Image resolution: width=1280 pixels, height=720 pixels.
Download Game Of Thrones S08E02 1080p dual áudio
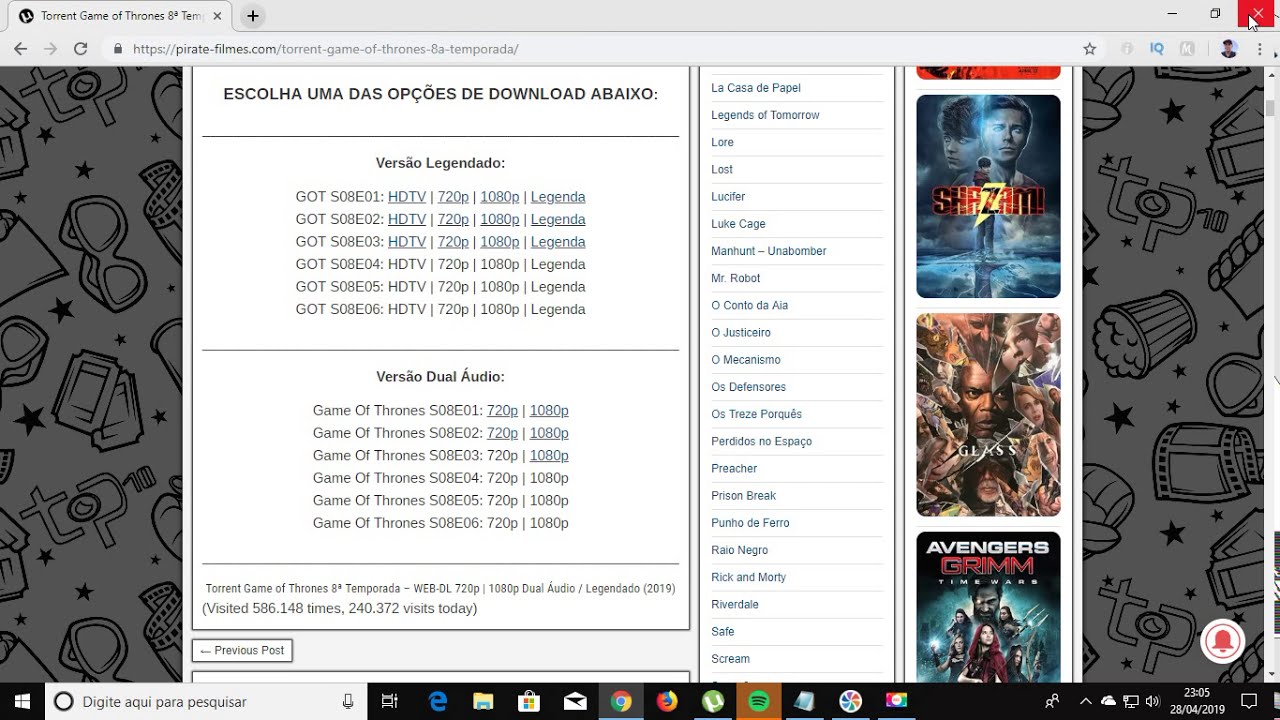coord(549,433)
